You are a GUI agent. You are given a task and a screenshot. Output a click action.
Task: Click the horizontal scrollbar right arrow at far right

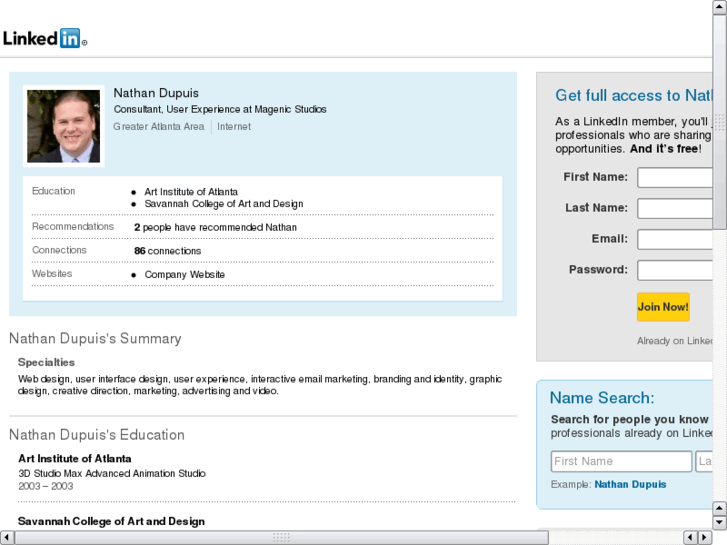(x=705, y=537)
